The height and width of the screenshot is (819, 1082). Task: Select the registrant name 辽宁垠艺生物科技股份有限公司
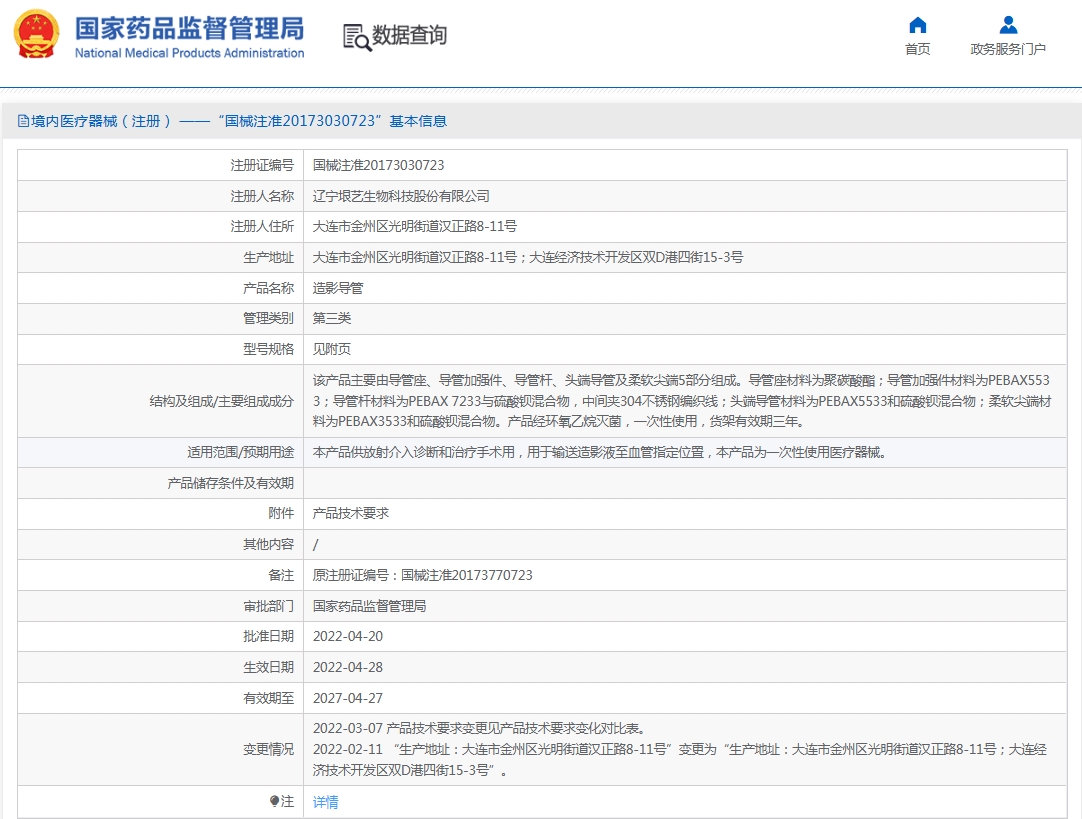point(401,196)
